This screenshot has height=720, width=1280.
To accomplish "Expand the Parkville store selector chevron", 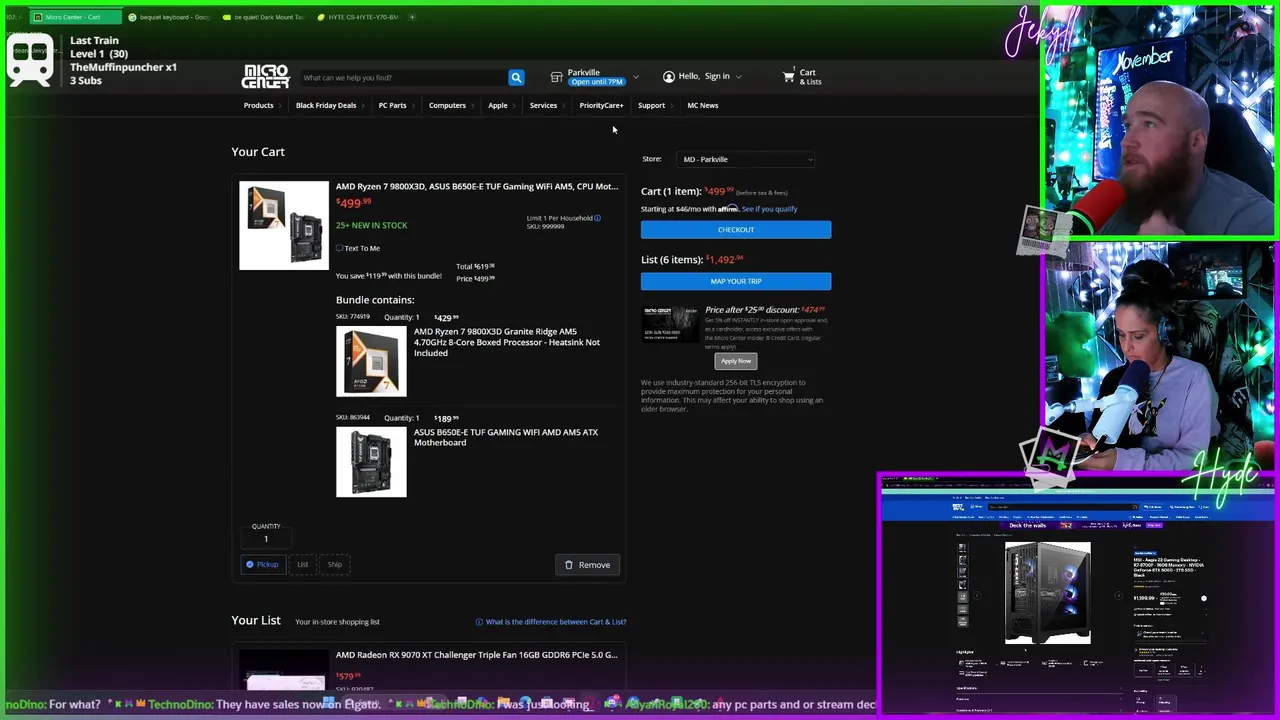I will pos(635,77).
